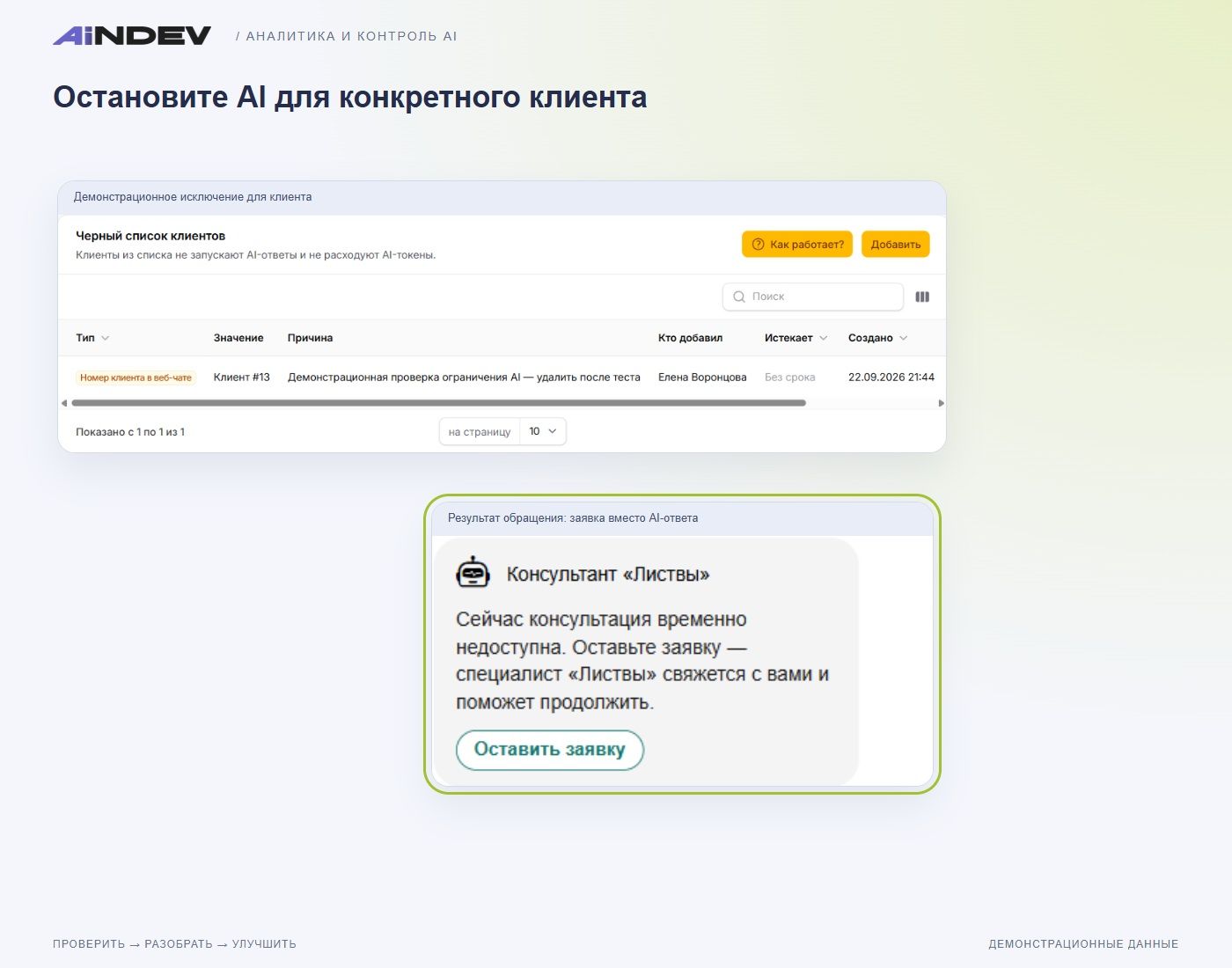Click the 'Значение' column header
Image resolution: width=1232 pixels, height=968 pixels.
(x=238, y=338)
